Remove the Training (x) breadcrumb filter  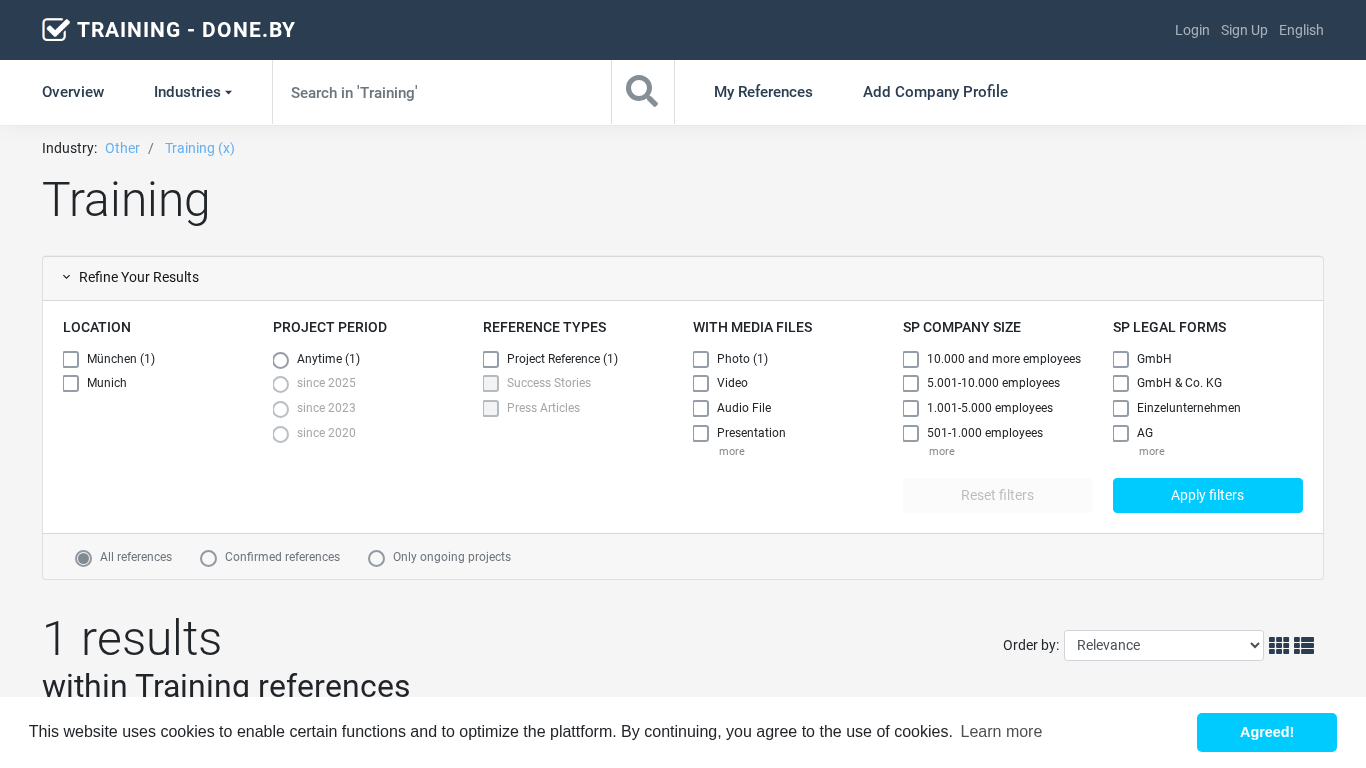click(x=200, y=148)
